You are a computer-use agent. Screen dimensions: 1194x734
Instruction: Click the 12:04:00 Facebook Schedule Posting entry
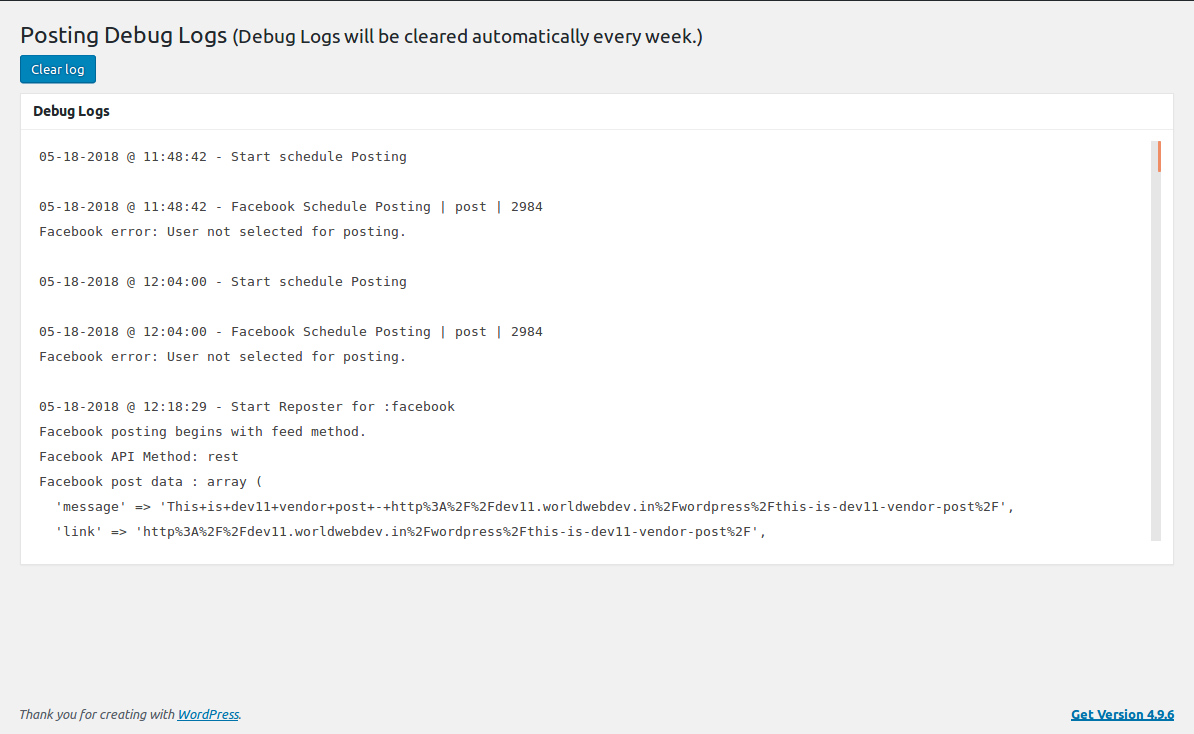[x=291, y=332]
